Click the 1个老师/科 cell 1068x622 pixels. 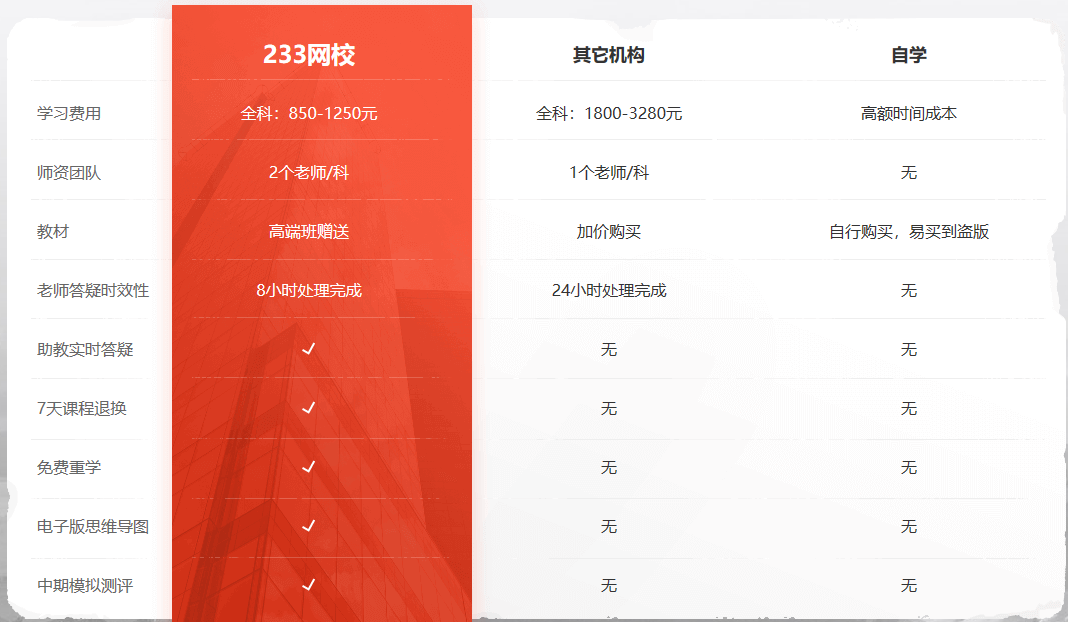[609, 173]
